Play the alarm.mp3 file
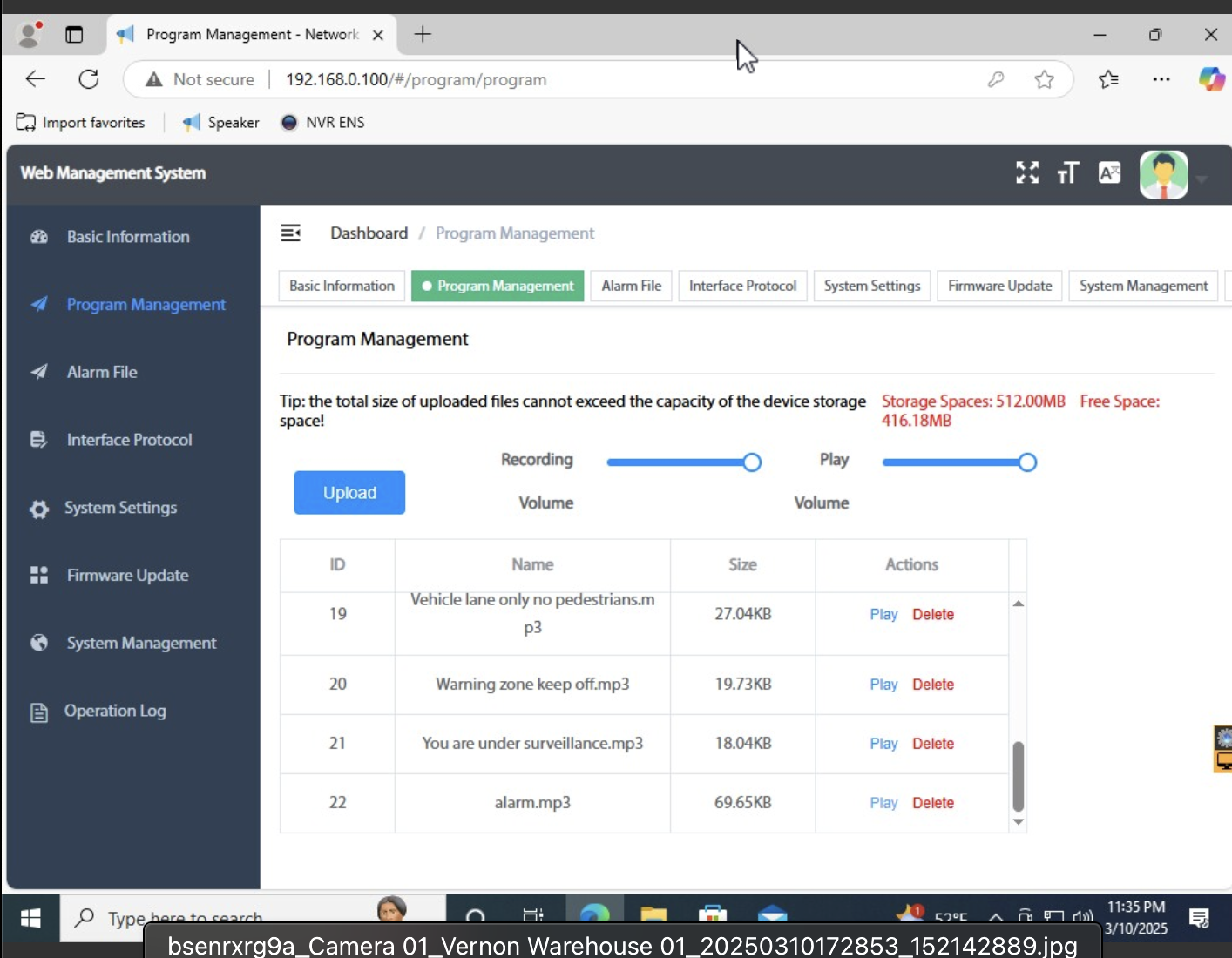The image size is (1232, 958). coord(883,803)
